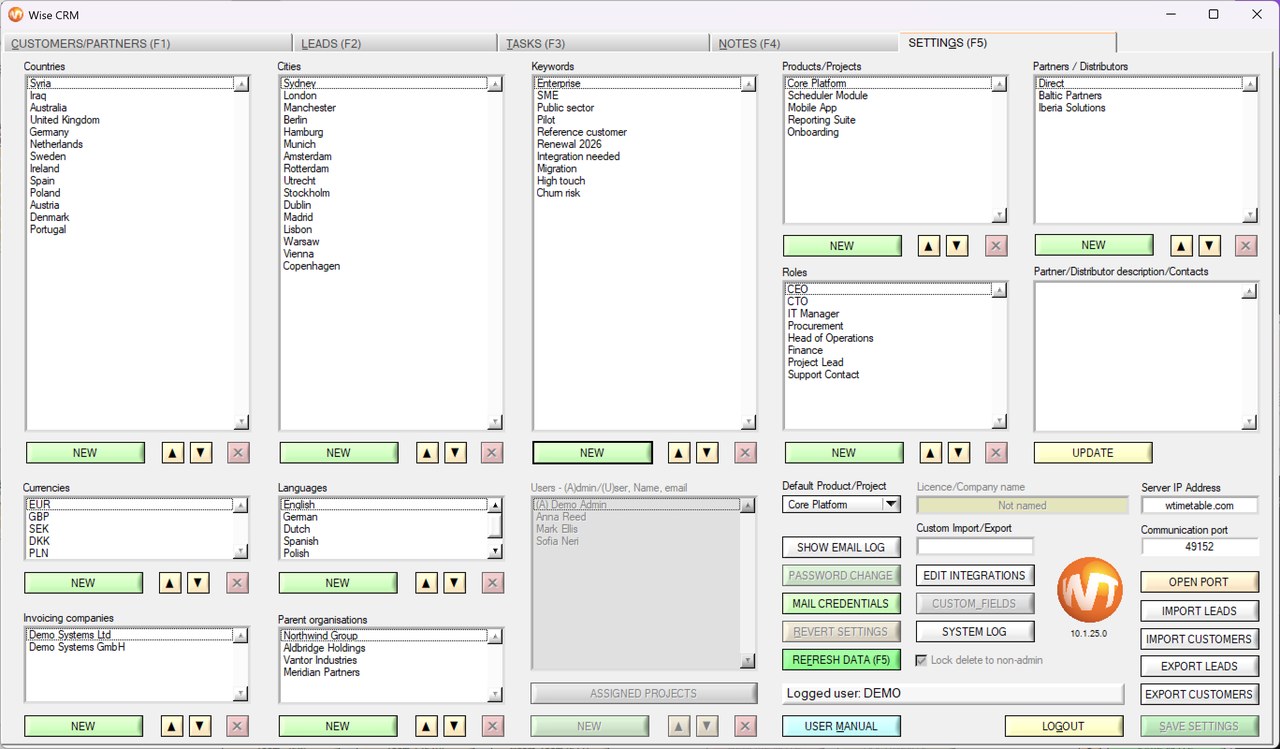Click the Keywords down arrow button
The width and height of the screenshot is (1280, 749).
point(707,453)
